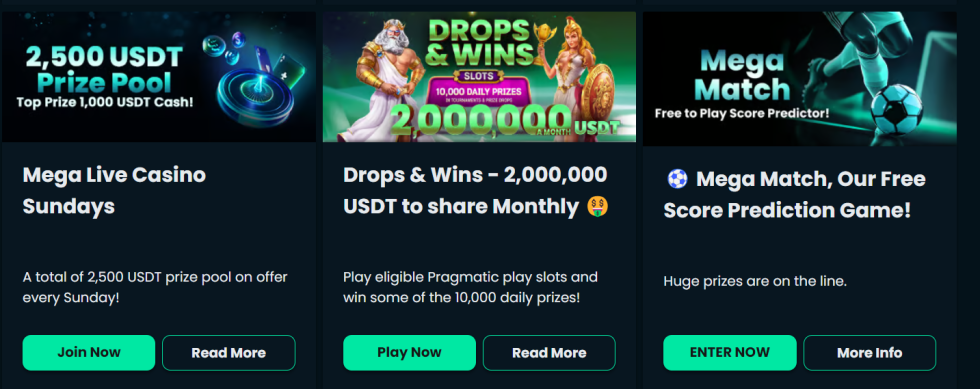Join Now for Mega Live Casino Sundays

point(89,353)
